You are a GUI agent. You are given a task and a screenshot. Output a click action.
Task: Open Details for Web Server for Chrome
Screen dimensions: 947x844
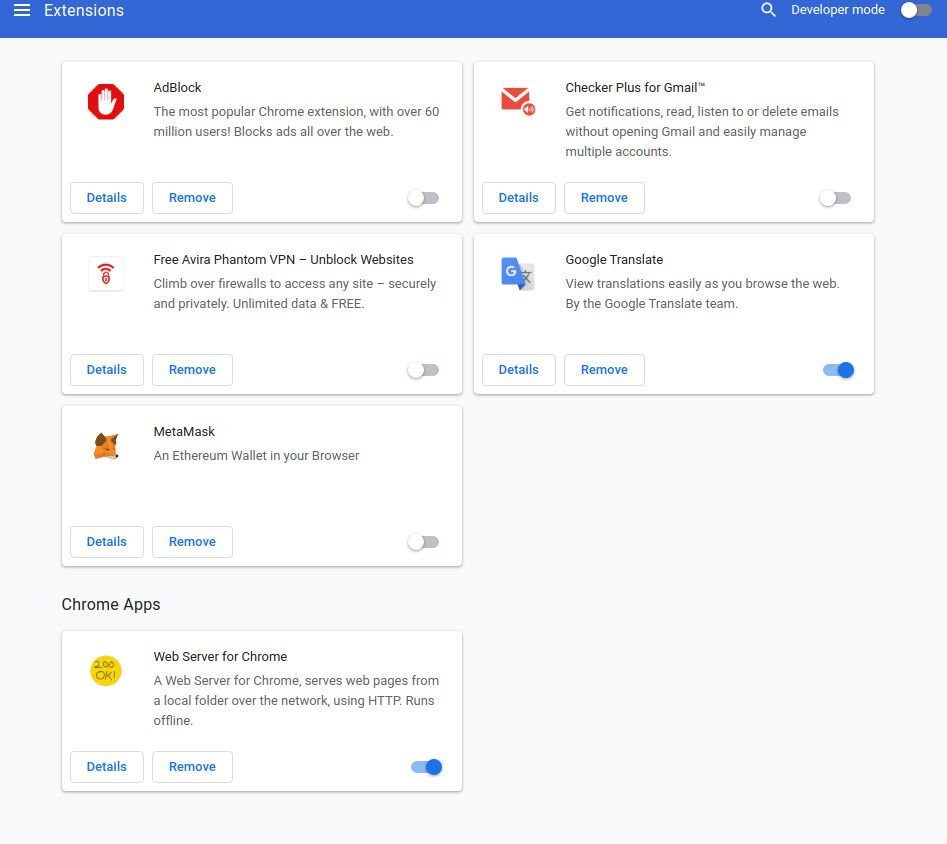pyautogui.click(x=107, y=767)
